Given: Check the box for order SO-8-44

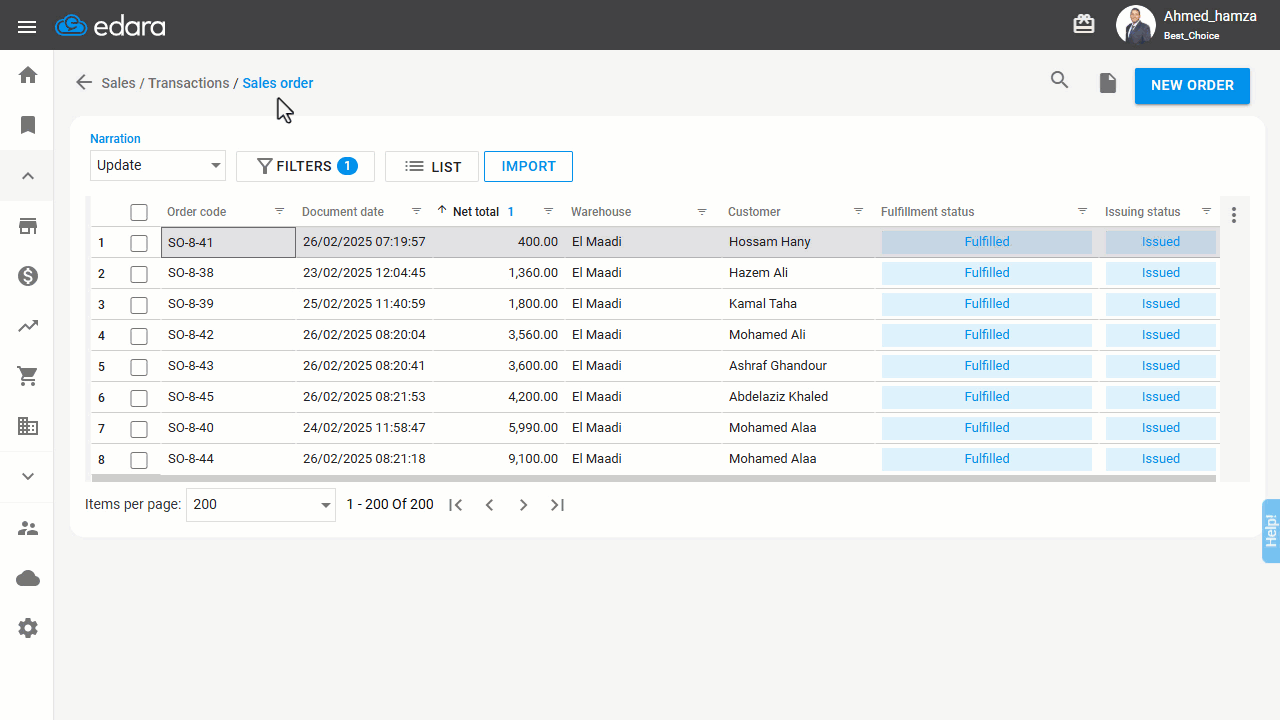Looking at the screenshot, I should 139,460.
